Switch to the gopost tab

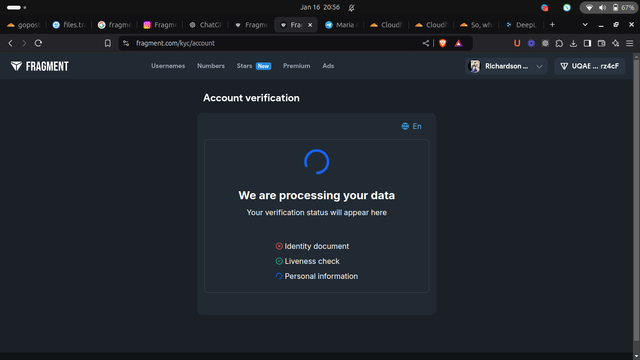click(x=23, y=25)
